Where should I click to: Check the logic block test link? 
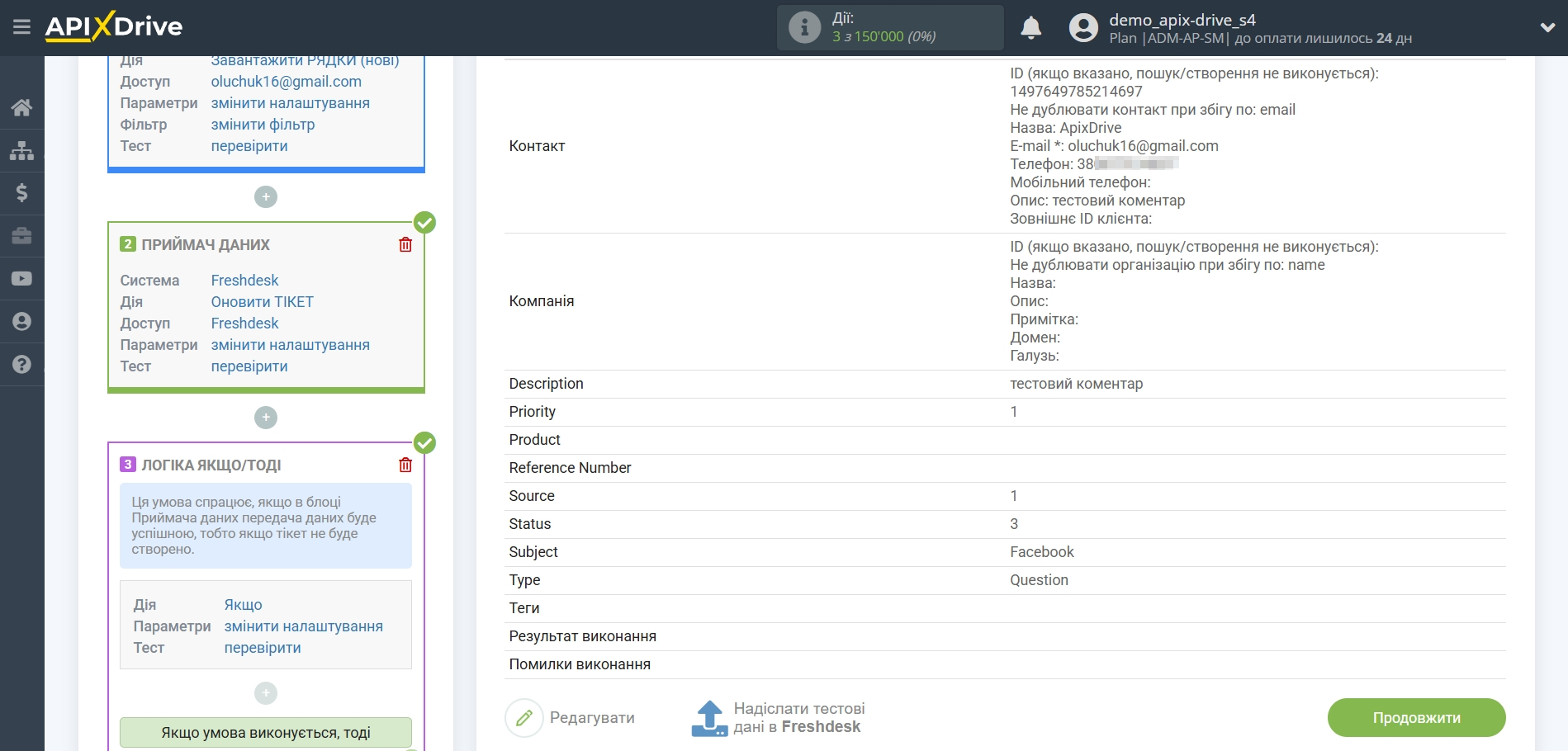pos(263,648)
